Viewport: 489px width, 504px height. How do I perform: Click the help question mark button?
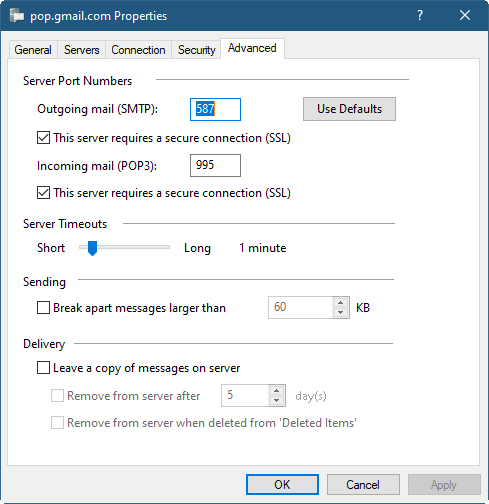420,15
